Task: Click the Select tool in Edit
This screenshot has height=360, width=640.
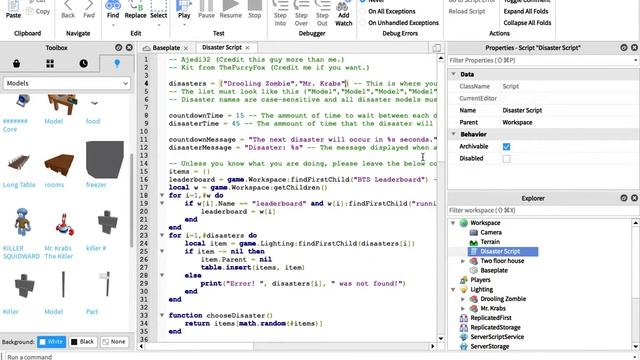Action: [159, 10]
